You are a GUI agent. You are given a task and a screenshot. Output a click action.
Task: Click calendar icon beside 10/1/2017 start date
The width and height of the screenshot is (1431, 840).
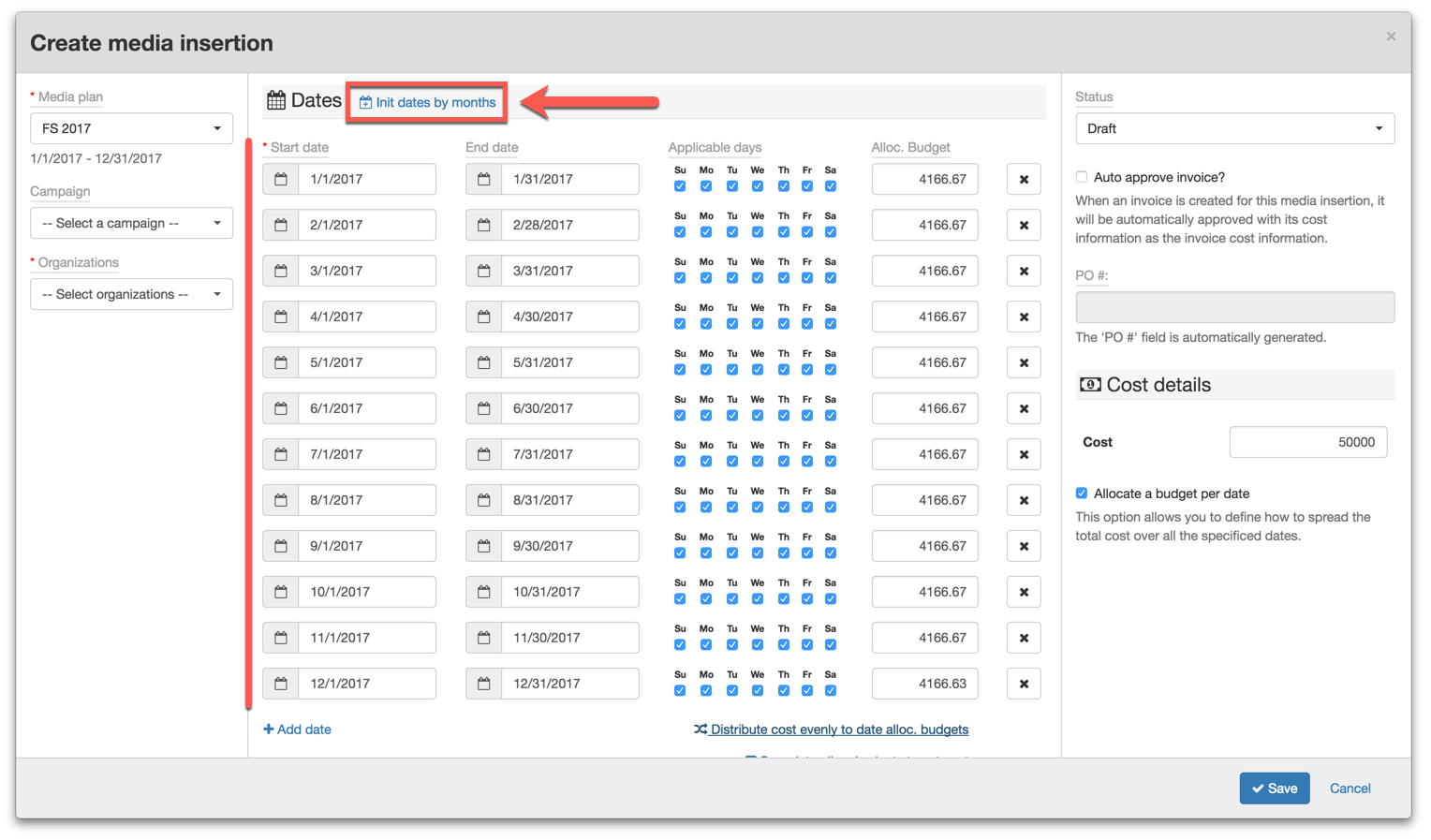[281, 592]
